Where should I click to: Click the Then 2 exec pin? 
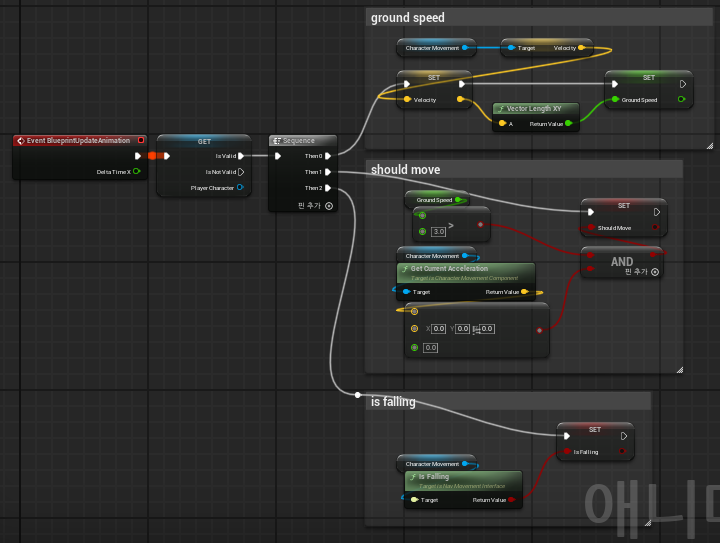click(x=328, y=188)
